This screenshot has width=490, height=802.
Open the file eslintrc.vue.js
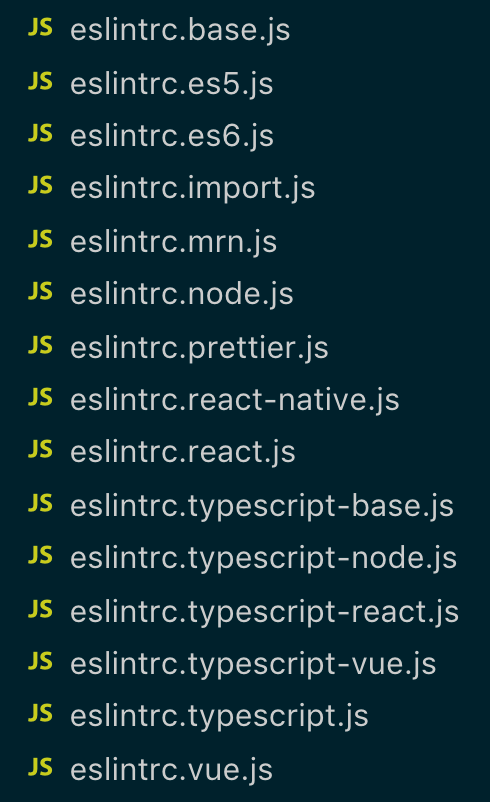(171, 770)
